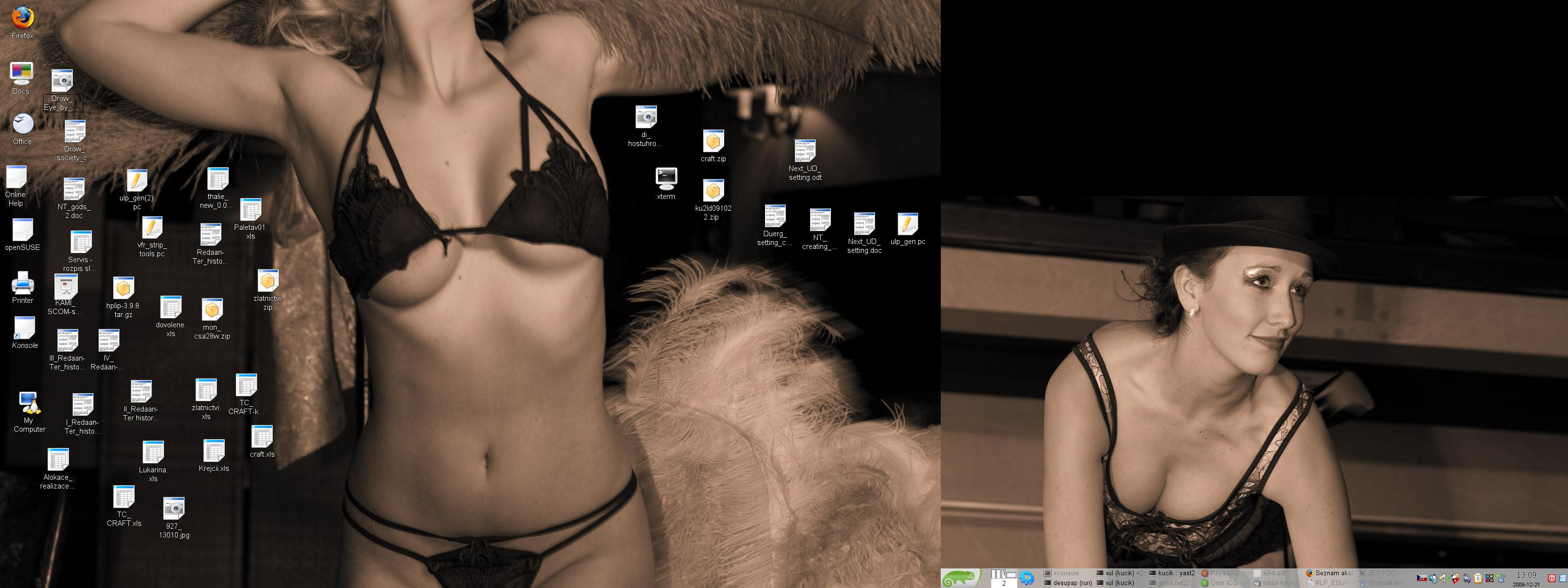1568x588 pixels.
Task: Click the blue gear icon in the panel
Action: click(1027, 578)
